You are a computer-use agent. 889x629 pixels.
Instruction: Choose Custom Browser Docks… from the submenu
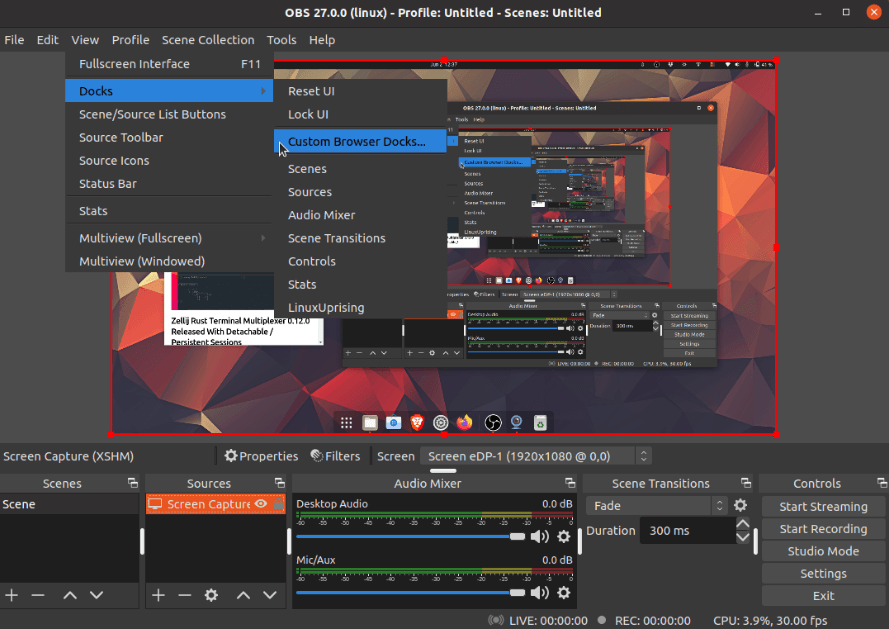point(360,141)
